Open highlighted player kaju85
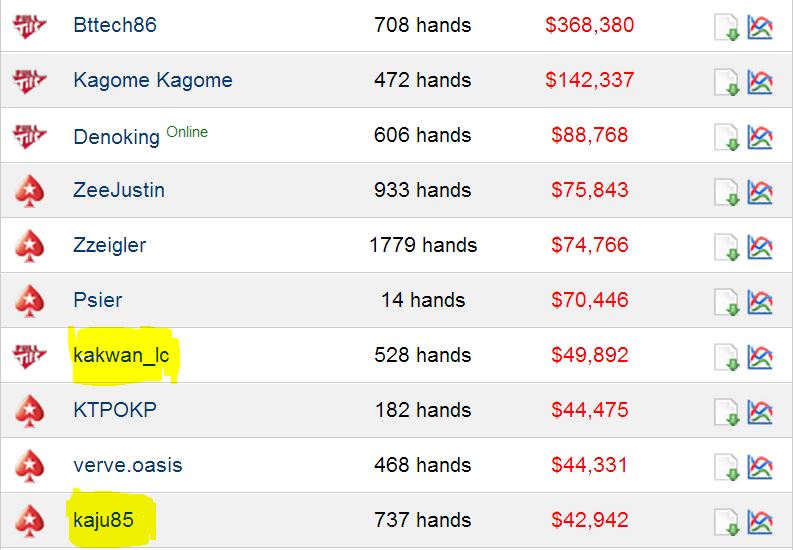 click(x=103, y=520)
